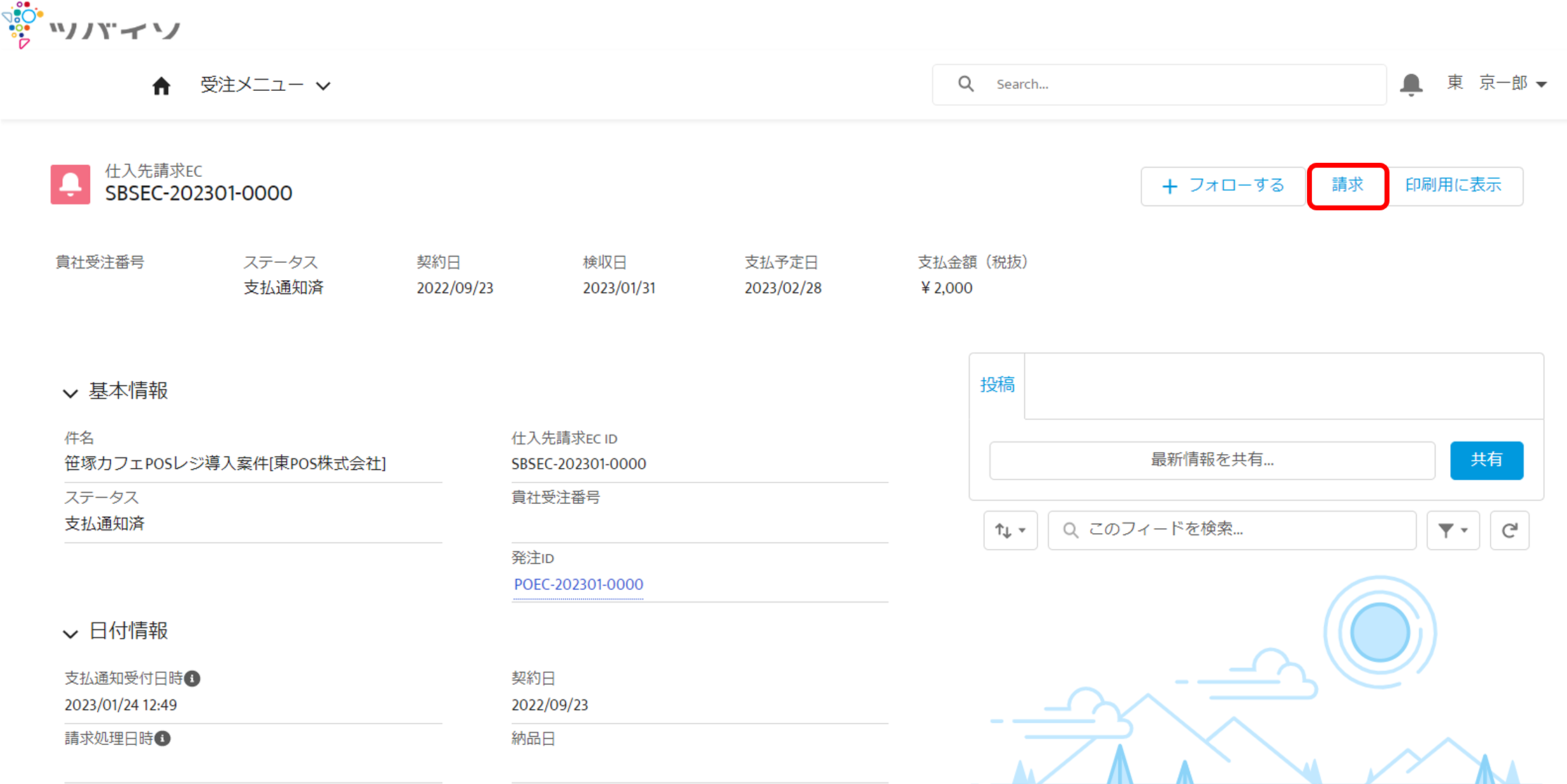The width and height of the screenshot is (1567, 784).
Task: Open the feed filter dropdown
Action: pos(1453,530)
